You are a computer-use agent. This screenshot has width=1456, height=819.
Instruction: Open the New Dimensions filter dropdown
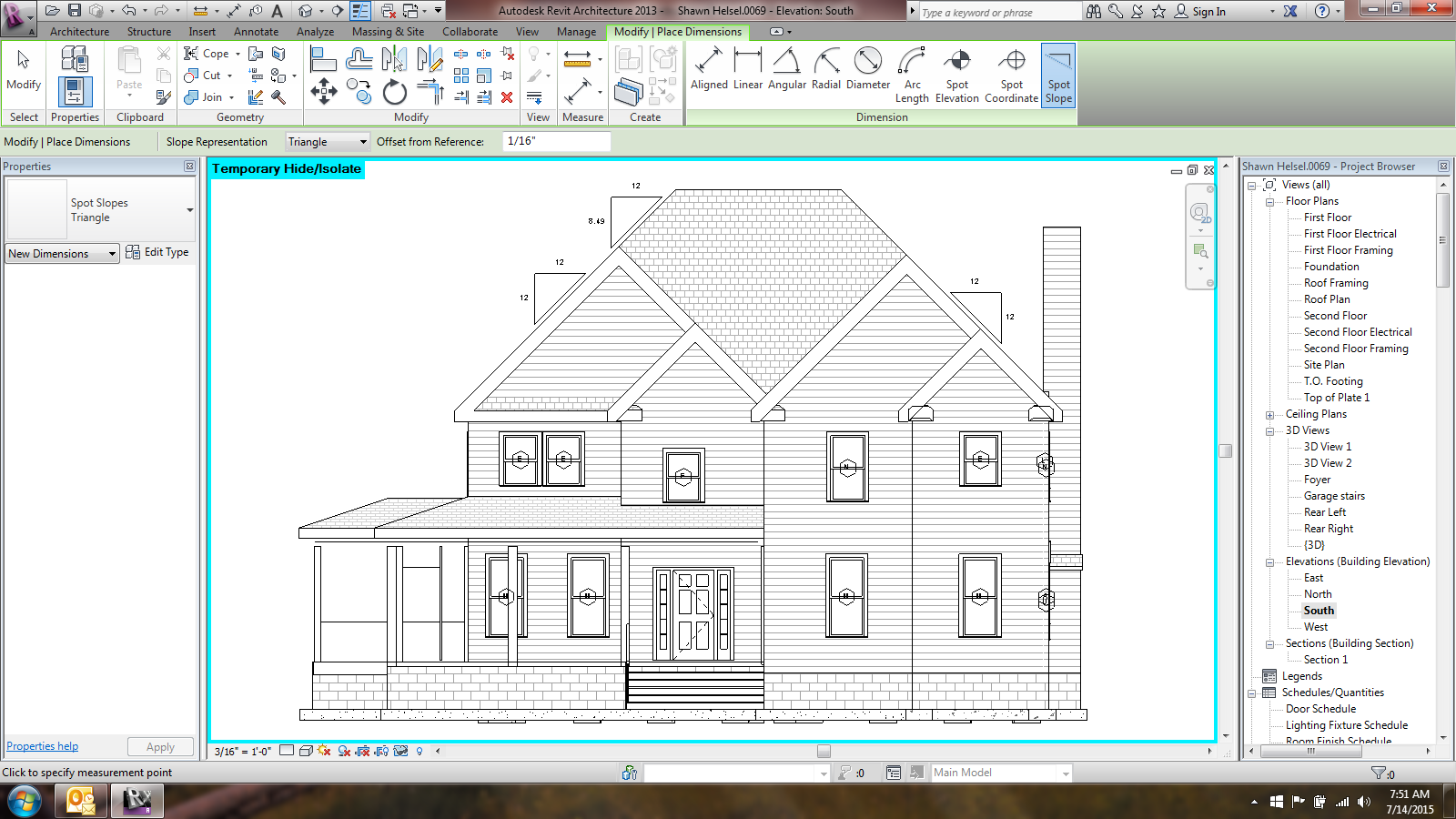(63, 254)
